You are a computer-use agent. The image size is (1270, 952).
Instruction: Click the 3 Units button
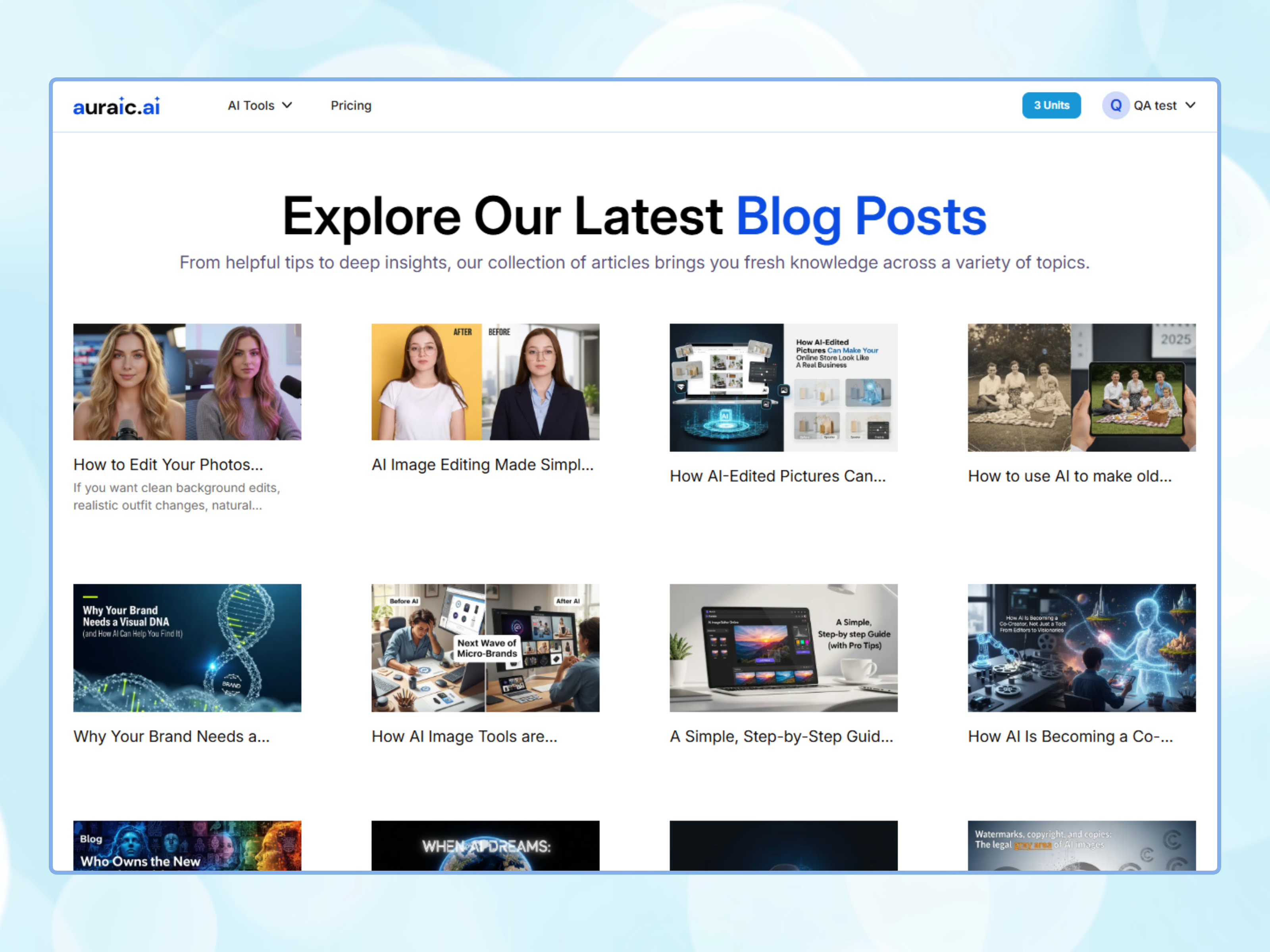1051,106
